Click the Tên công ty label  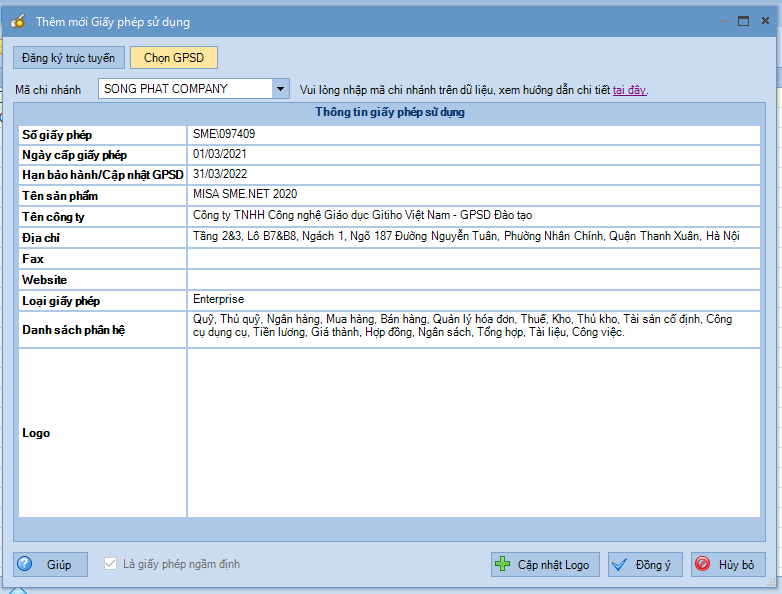[53, 217]
